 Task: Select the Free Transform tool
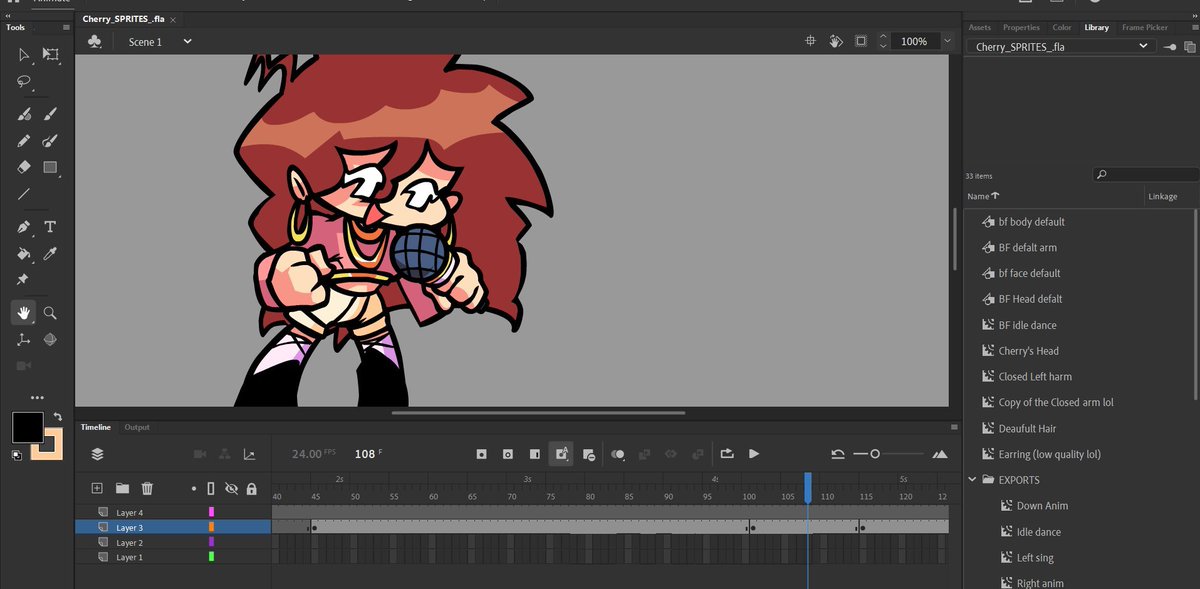(50, 55)
